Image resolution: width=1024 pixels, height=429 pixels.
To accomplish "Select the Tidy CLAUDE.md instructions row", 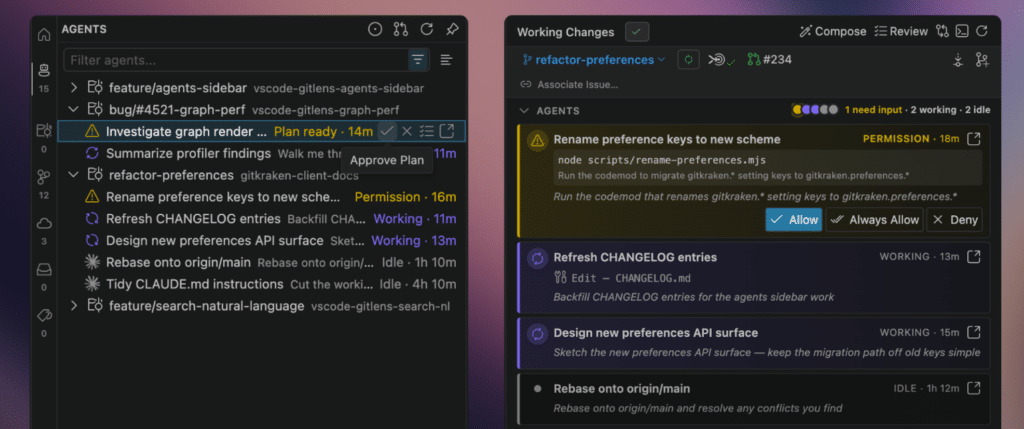I will point(261,284).
